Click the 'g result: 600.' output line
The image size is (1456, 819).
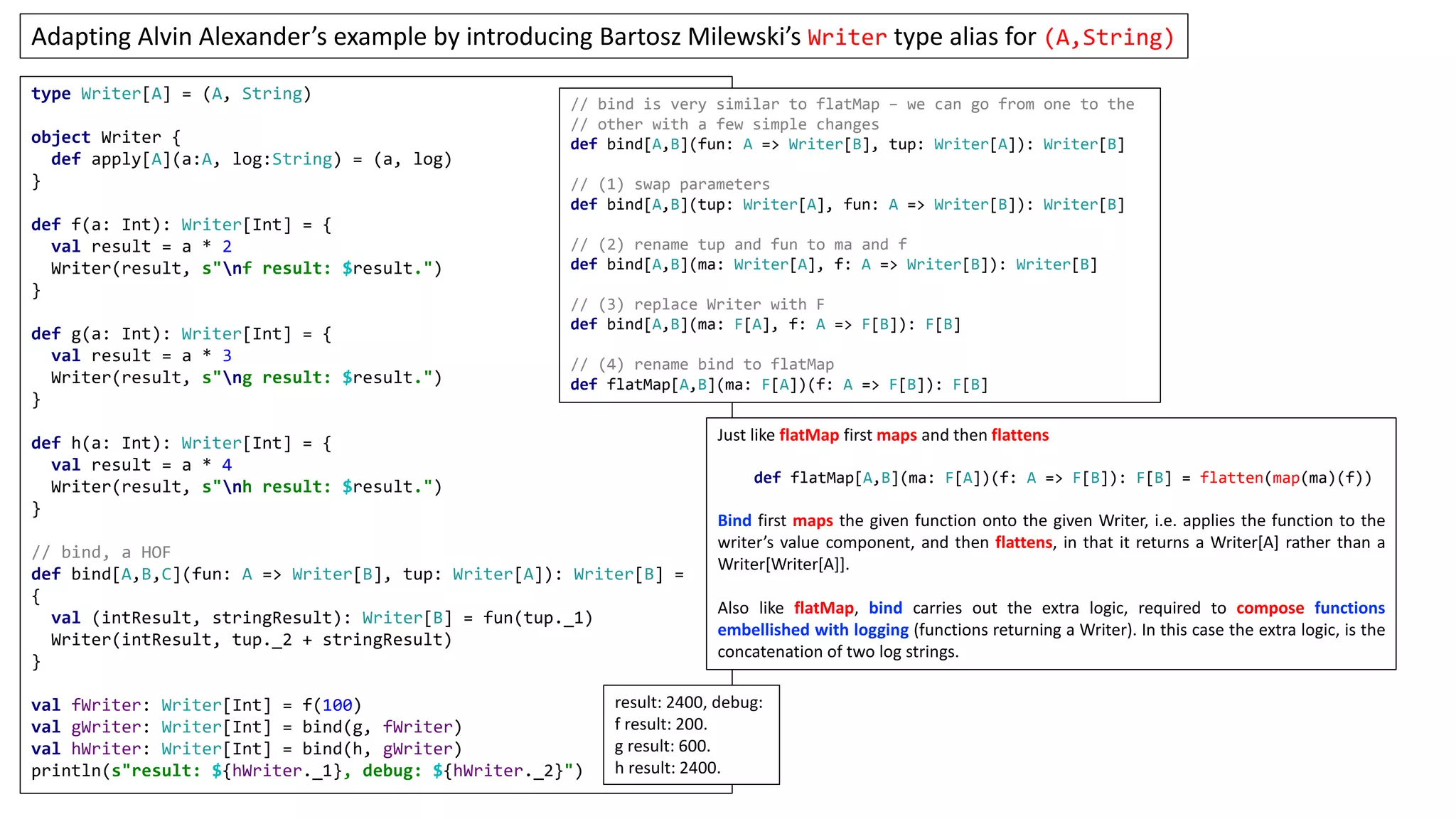(662, 746)
